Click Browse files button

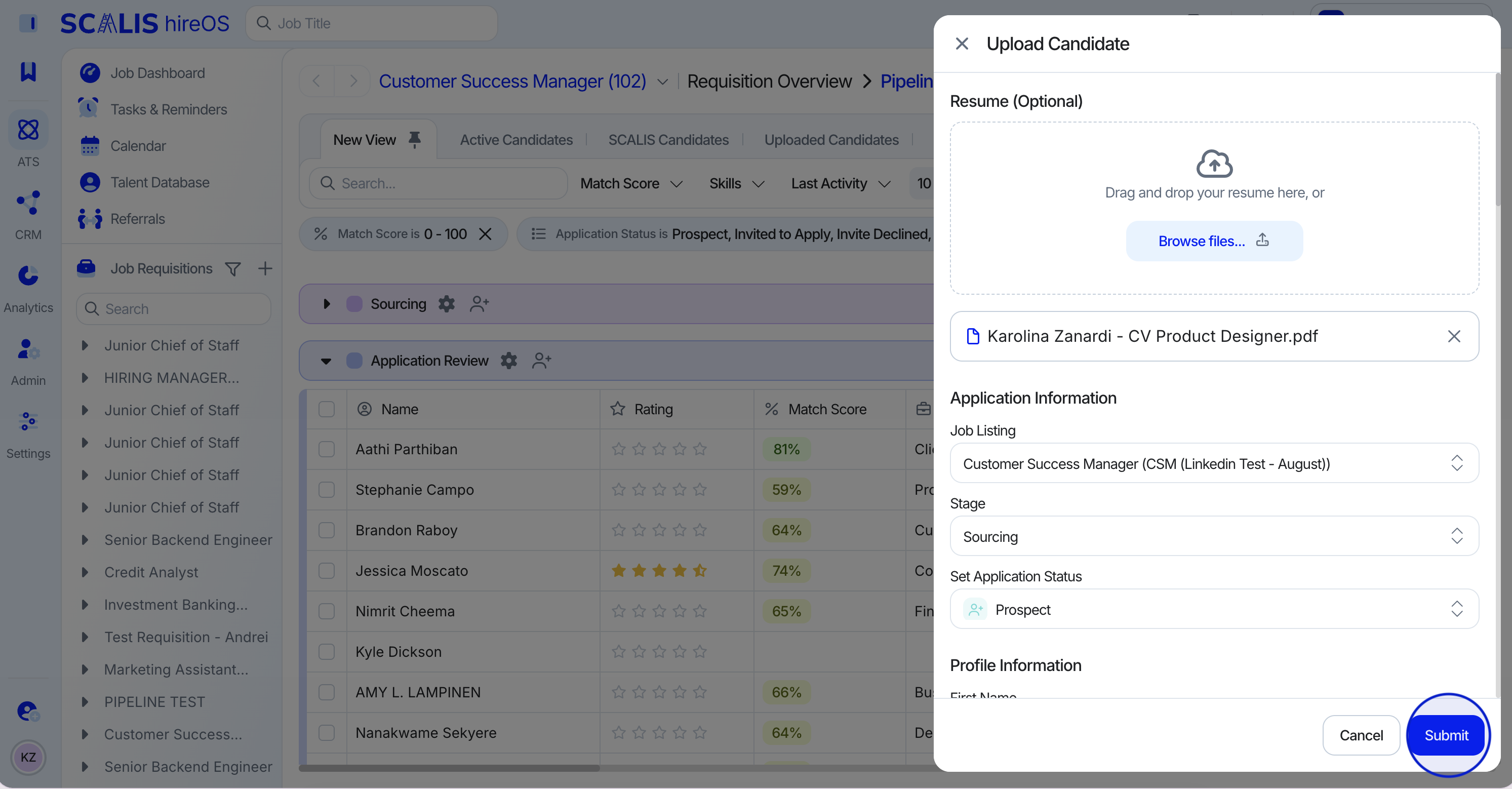coord(1214,241)
